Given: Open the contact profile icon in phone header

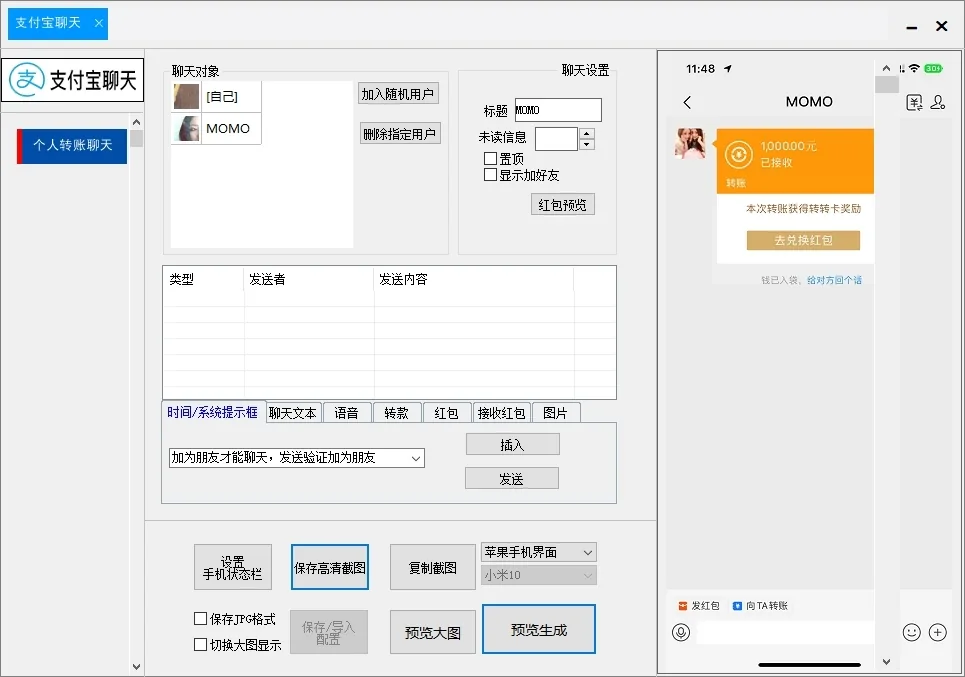Looking at the screenshot, I should click(937, 102).
